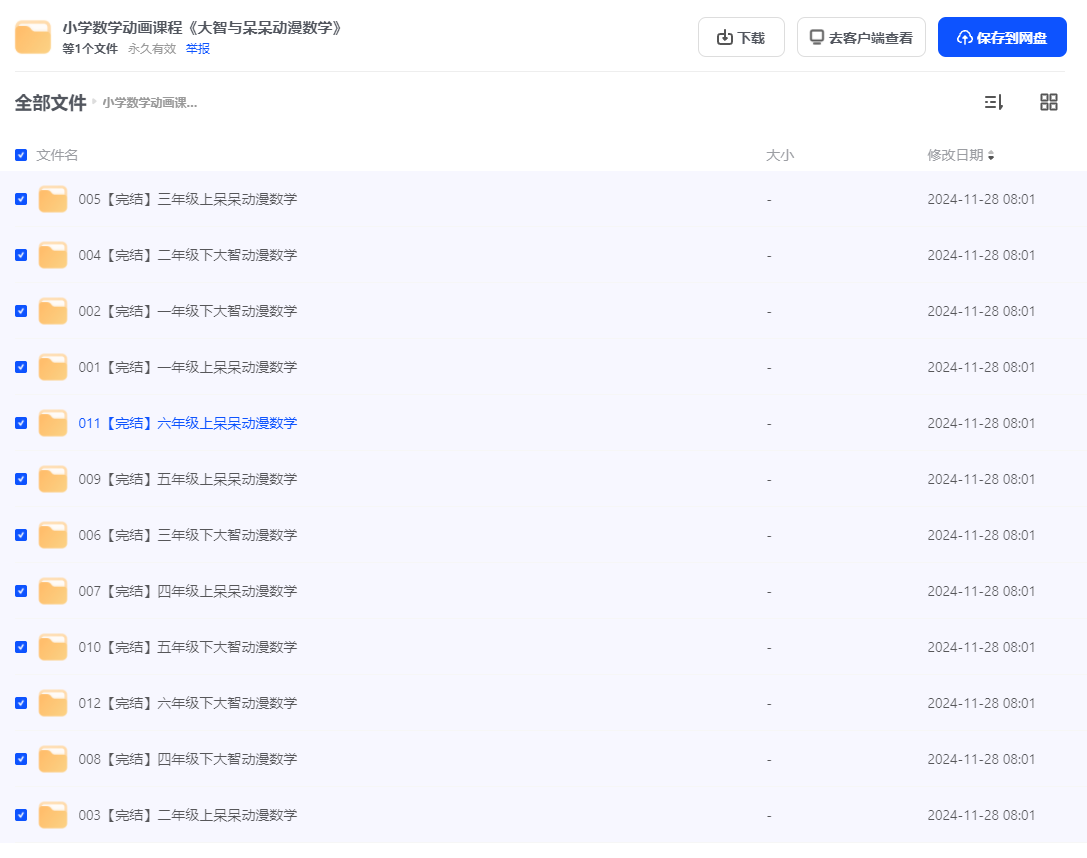Click the folder icon of 012 六年级下大智动漫数学
Image resolution: width=1087 pixels, height=858 pixels.
click(52, 703)
